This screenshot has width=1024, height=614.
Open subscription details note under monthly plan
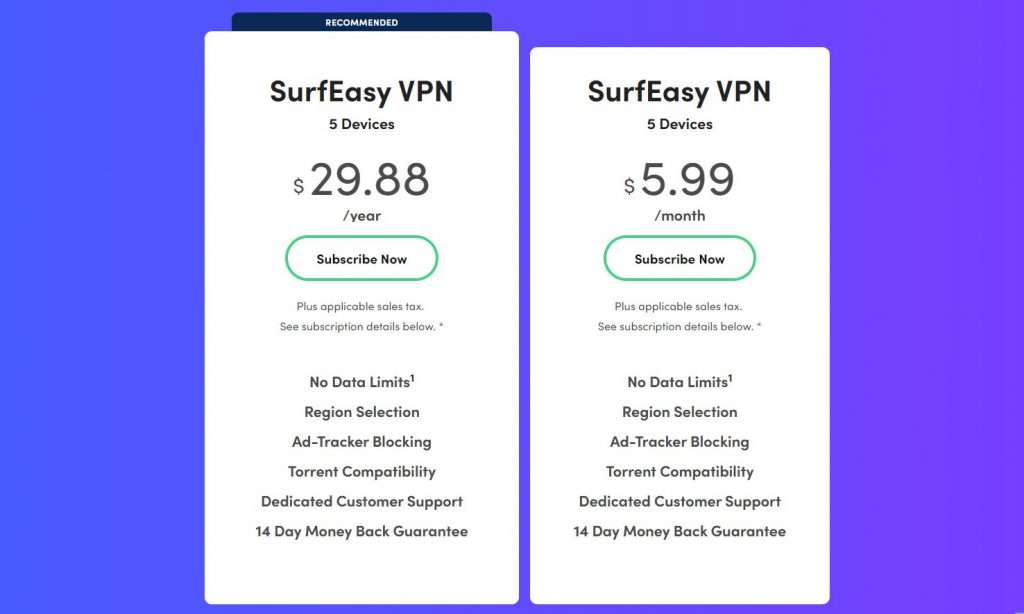click(x=679, y=326)
